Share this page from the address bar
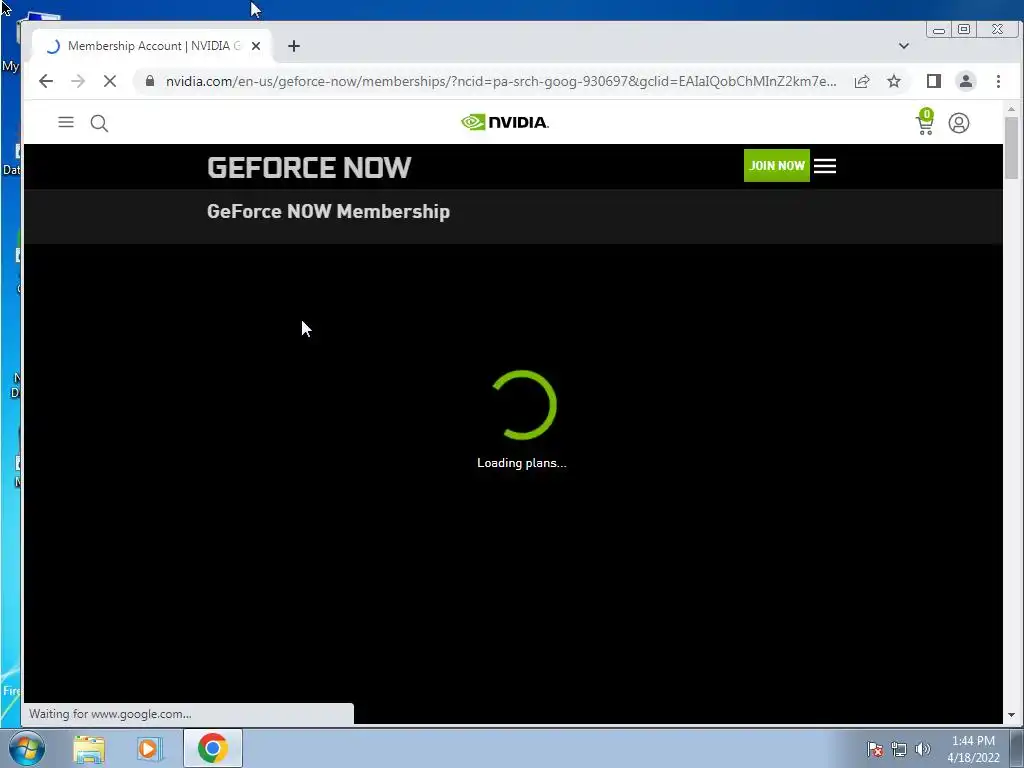1024x768 pixels. 862,81
